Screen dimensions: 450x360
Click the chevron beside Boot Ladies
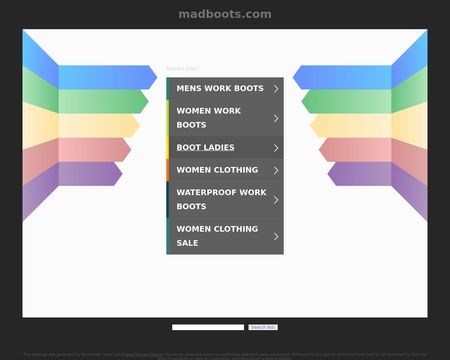tap(276, 148)
